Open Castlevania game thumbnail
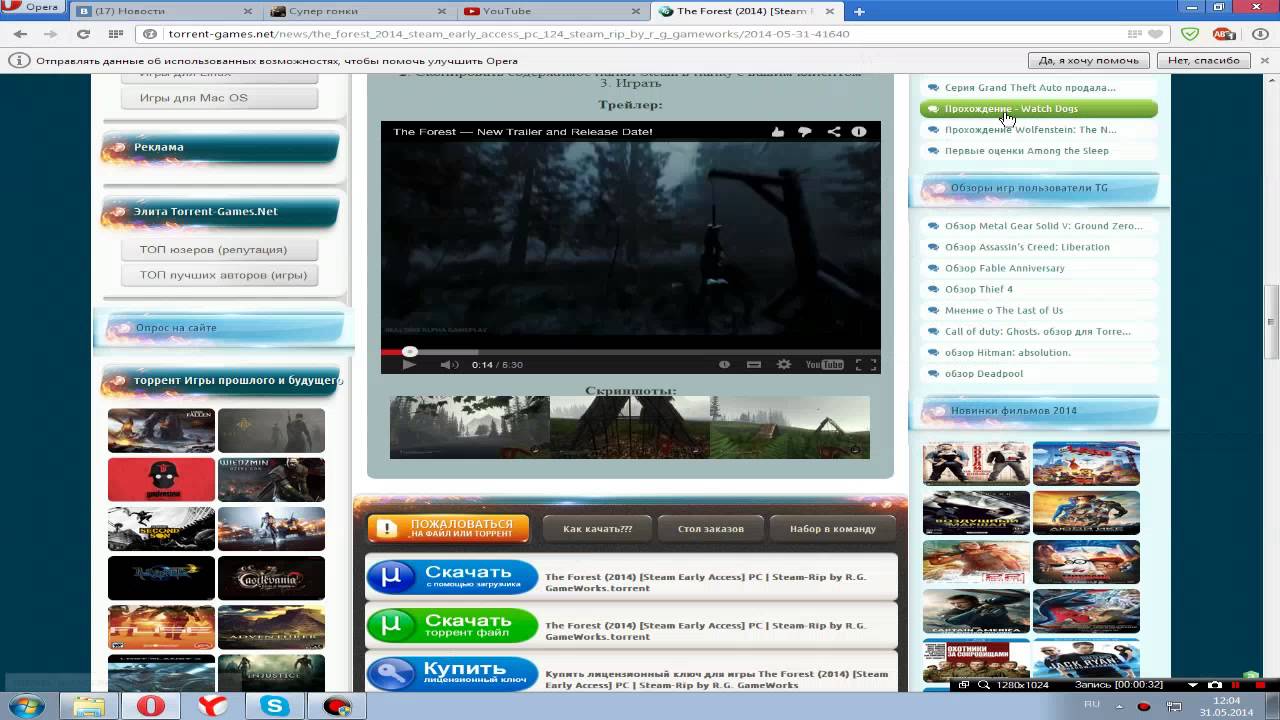The image size is (1280, 720). point(271,578)
